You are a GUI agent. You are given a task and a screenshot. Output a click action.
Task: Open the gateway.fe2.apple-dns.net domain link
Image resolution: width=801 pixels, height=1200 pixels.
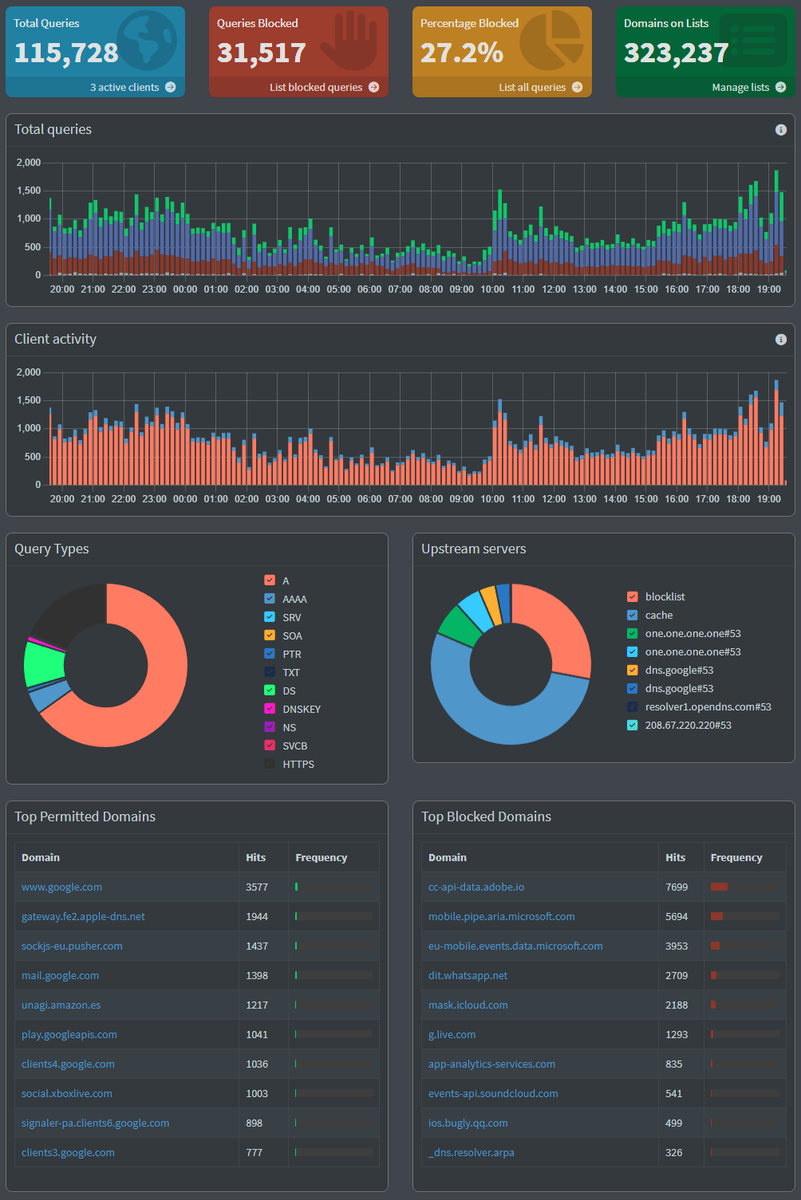83,916
